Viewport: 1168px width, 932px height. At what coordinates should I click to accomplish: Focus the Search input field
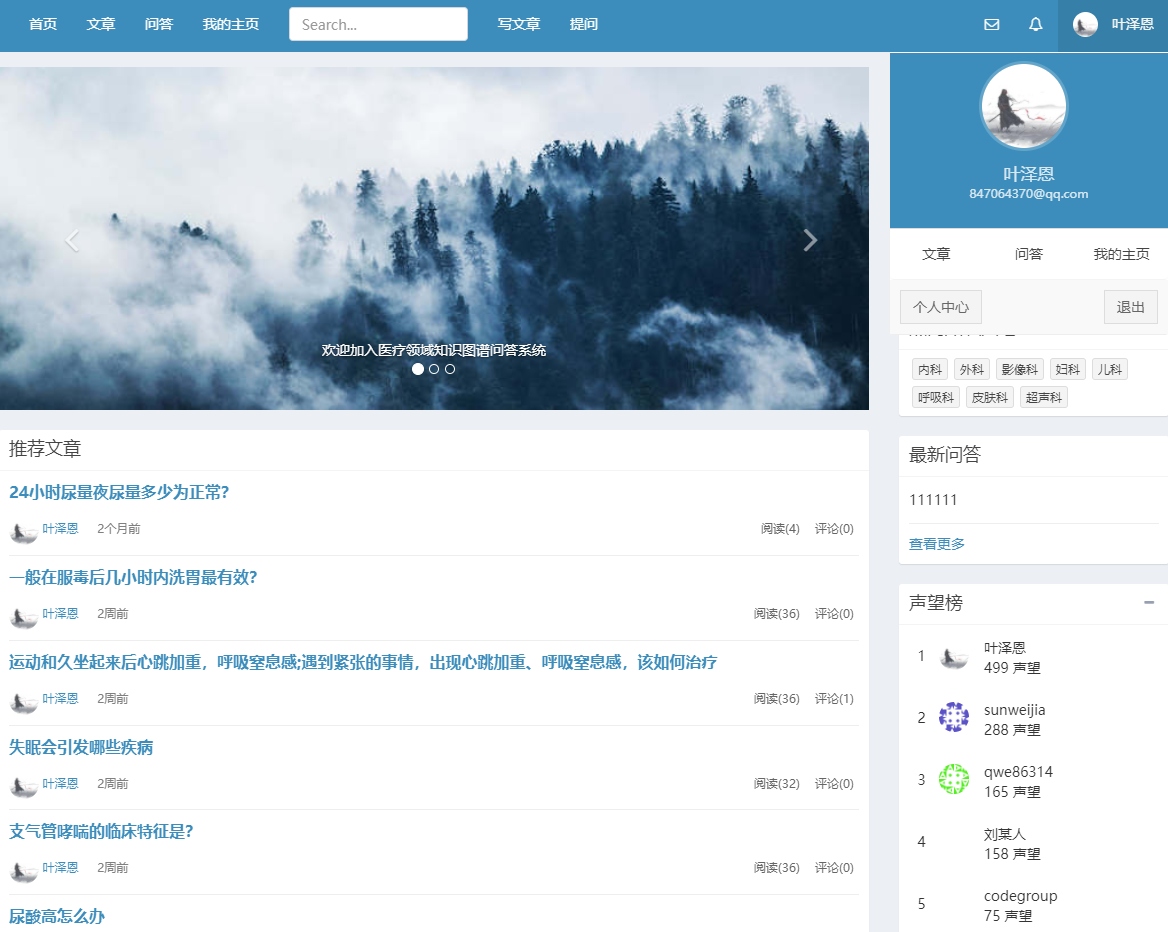point(378,25)
